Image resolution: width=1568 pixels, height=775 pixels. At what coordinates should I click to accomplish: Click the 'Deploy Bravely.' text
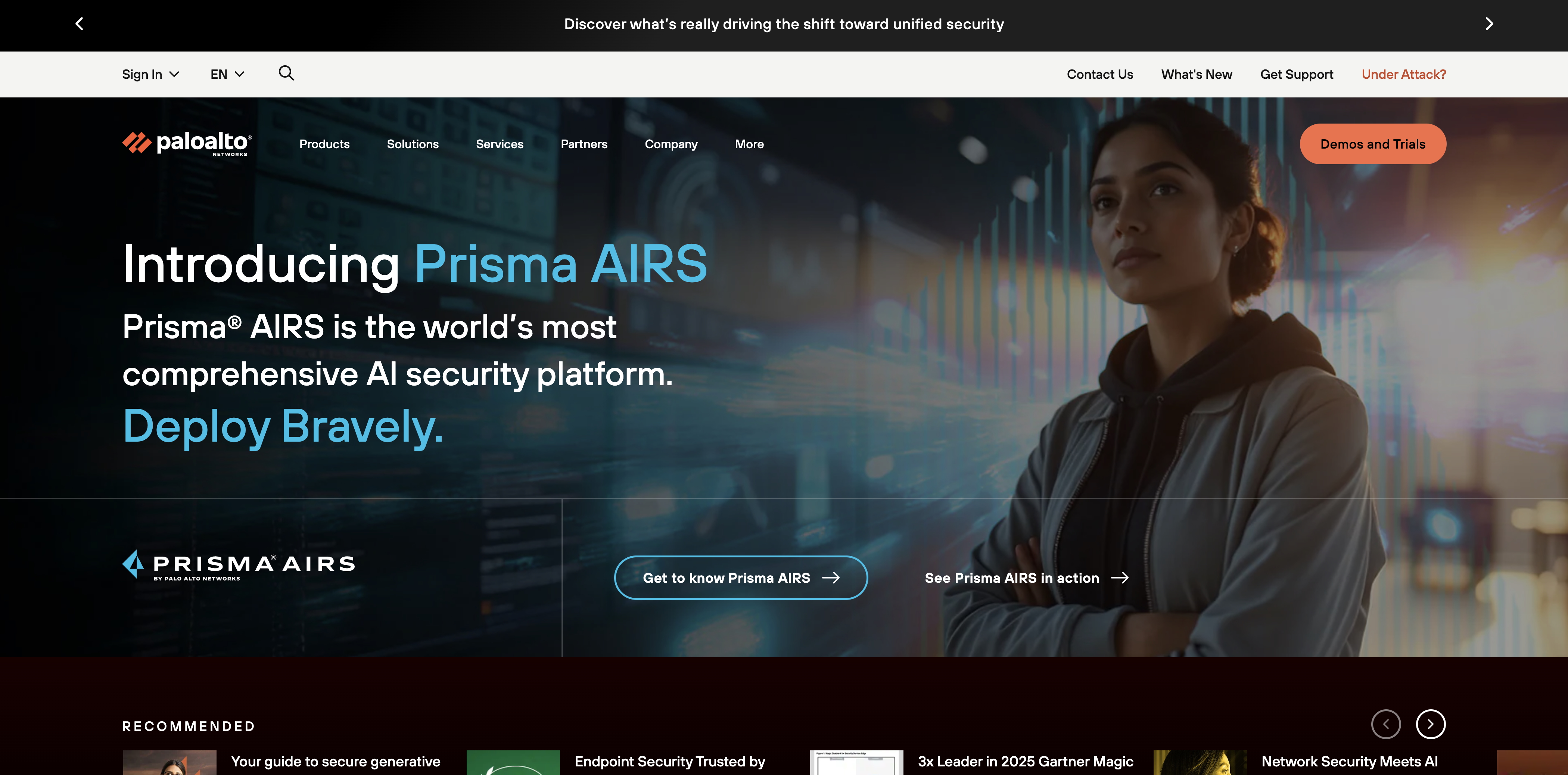click(x=283, y=427)
